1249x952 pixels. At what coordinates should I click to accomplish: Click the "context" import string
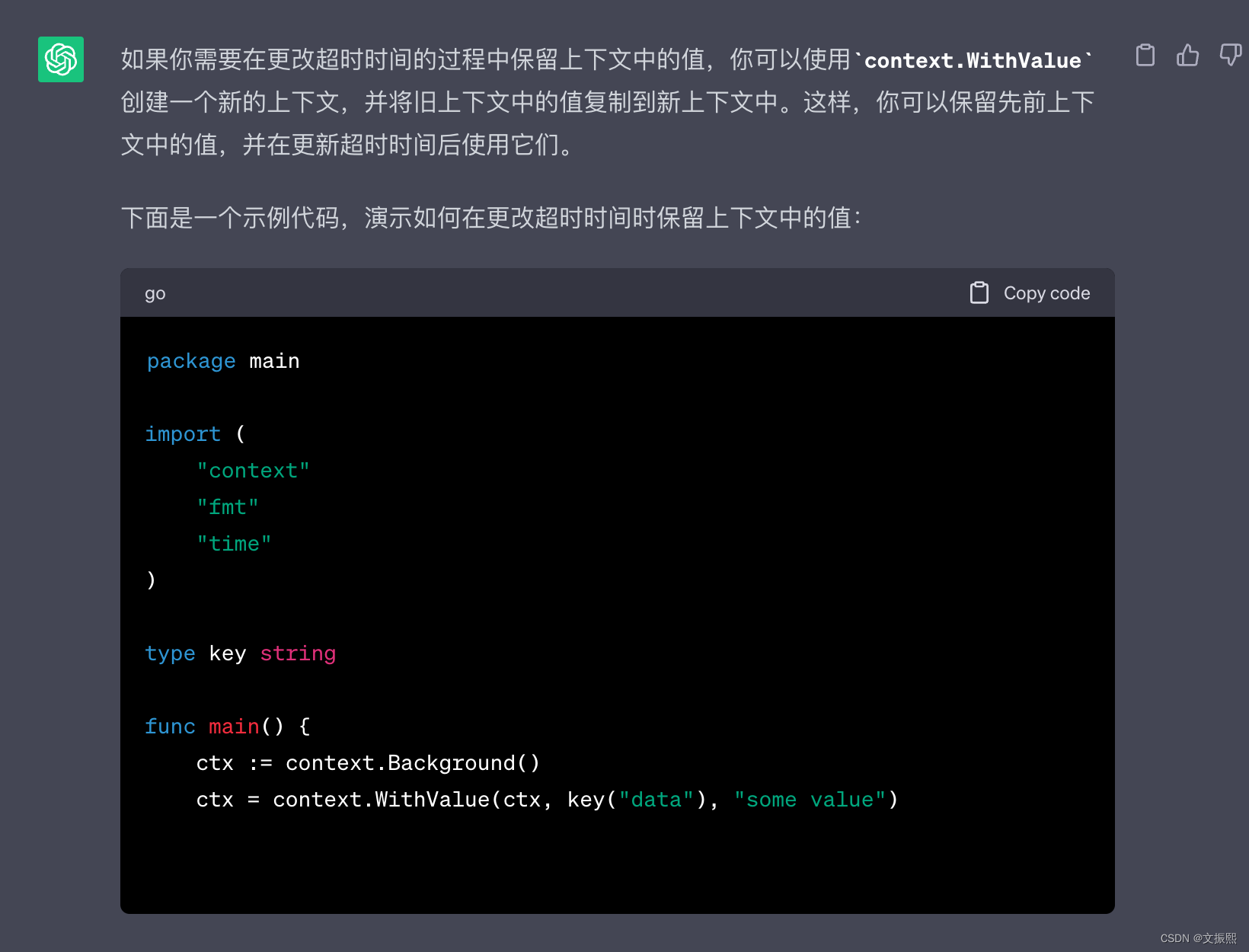click(x=253, y=471)
